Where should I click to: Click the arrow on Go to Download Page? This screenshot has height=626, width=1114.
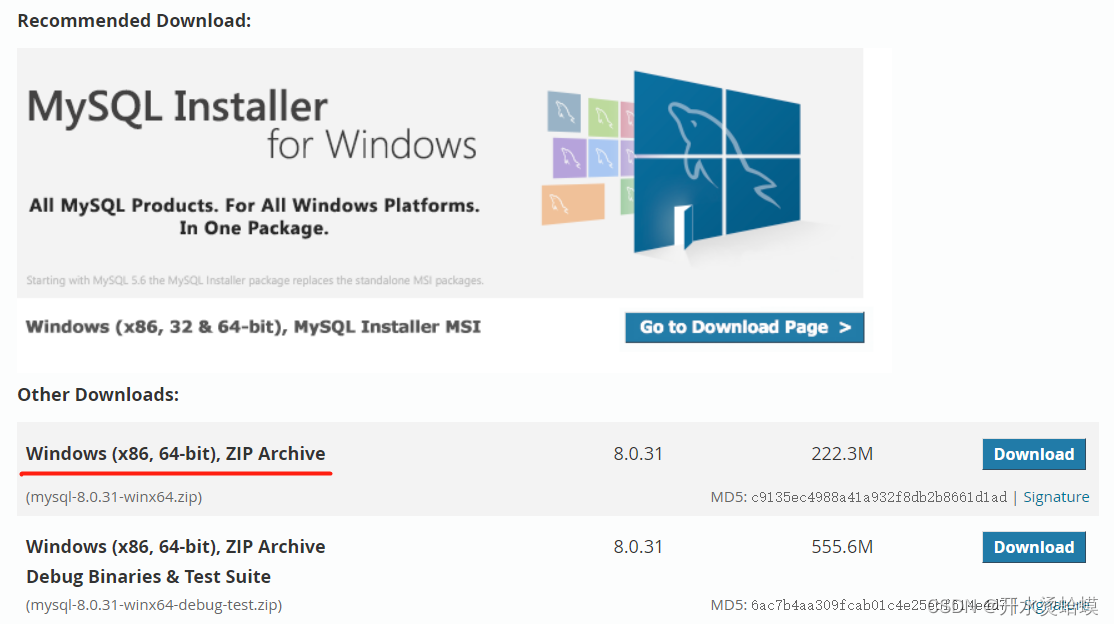point(845,327)
